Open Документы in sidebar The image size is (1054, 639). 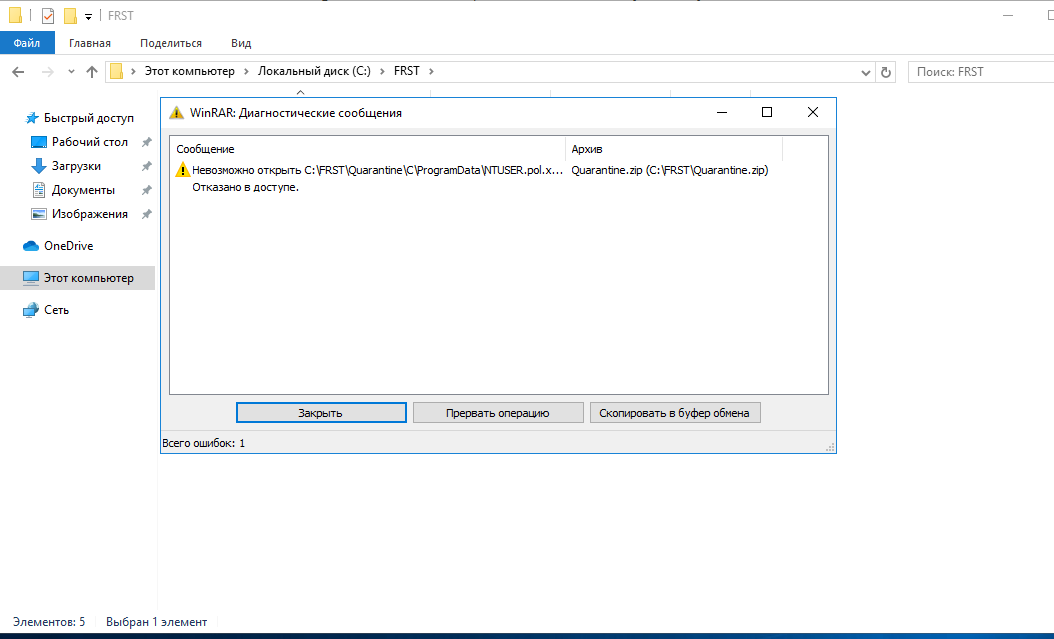point(83,190)
